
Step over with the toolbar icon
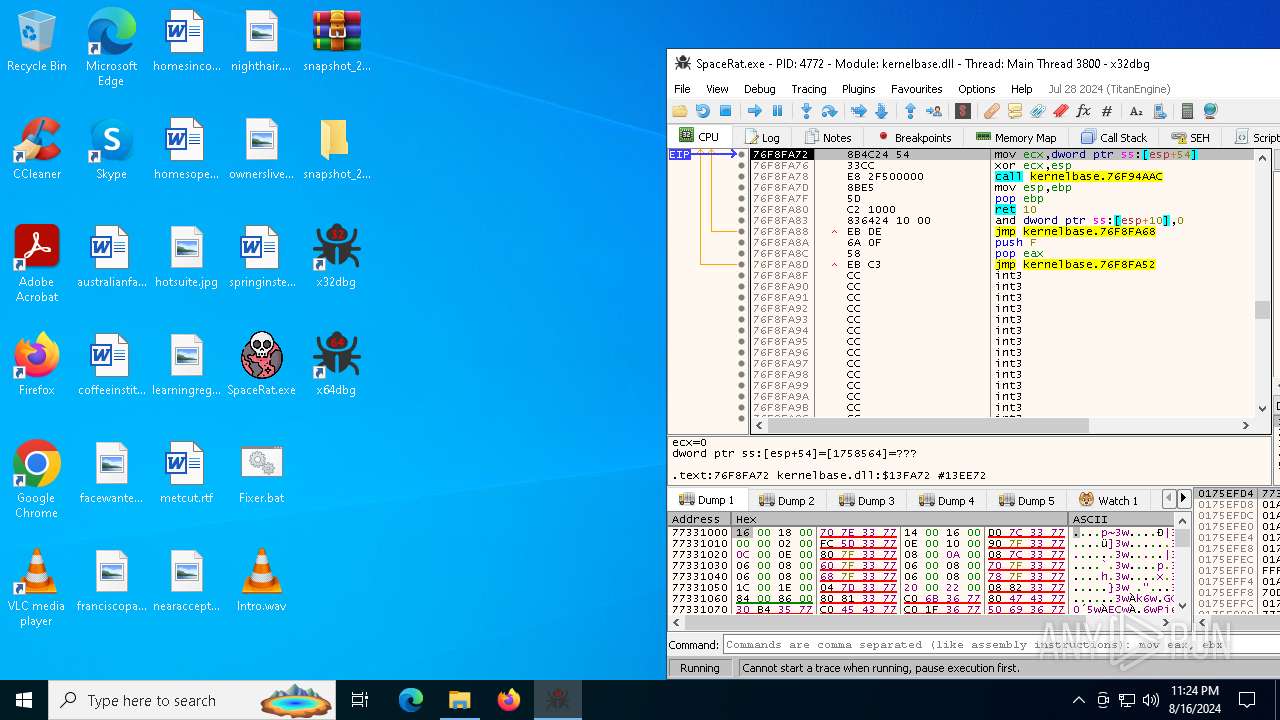tap(829, 111)
